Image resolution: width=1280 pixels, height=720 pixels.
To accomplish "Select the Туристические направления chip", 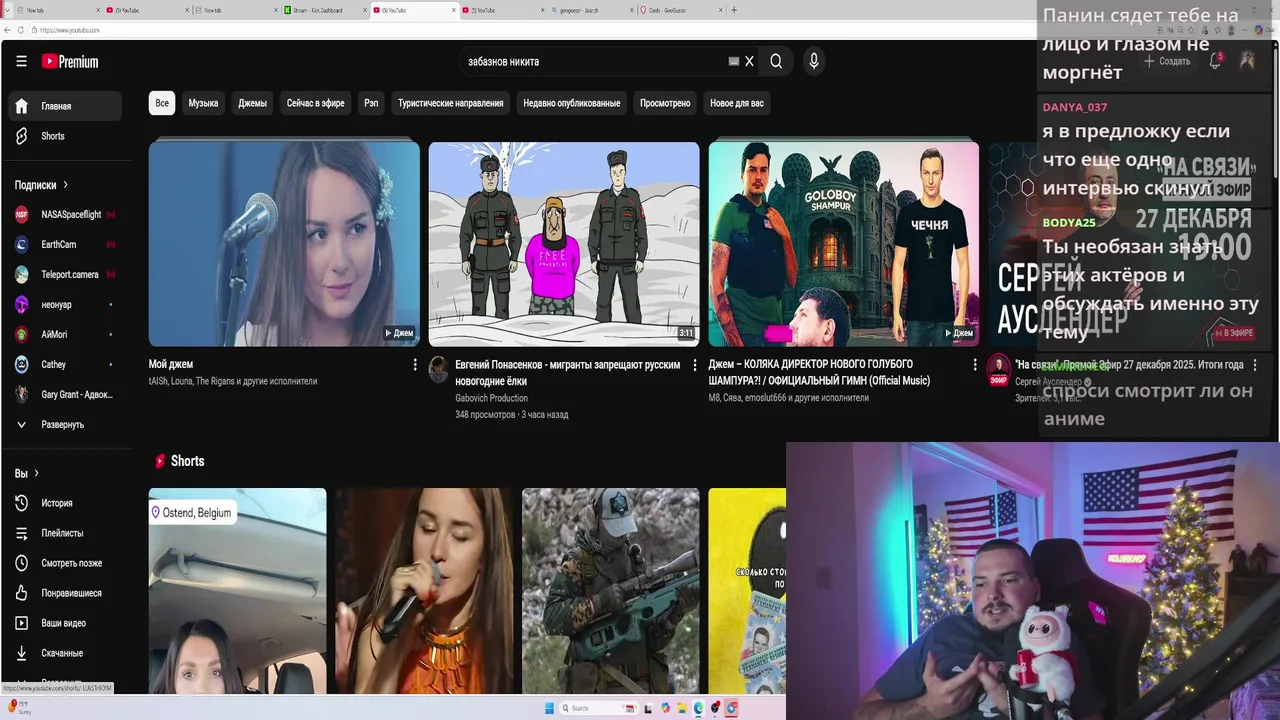I will click(x=451, y=103).
